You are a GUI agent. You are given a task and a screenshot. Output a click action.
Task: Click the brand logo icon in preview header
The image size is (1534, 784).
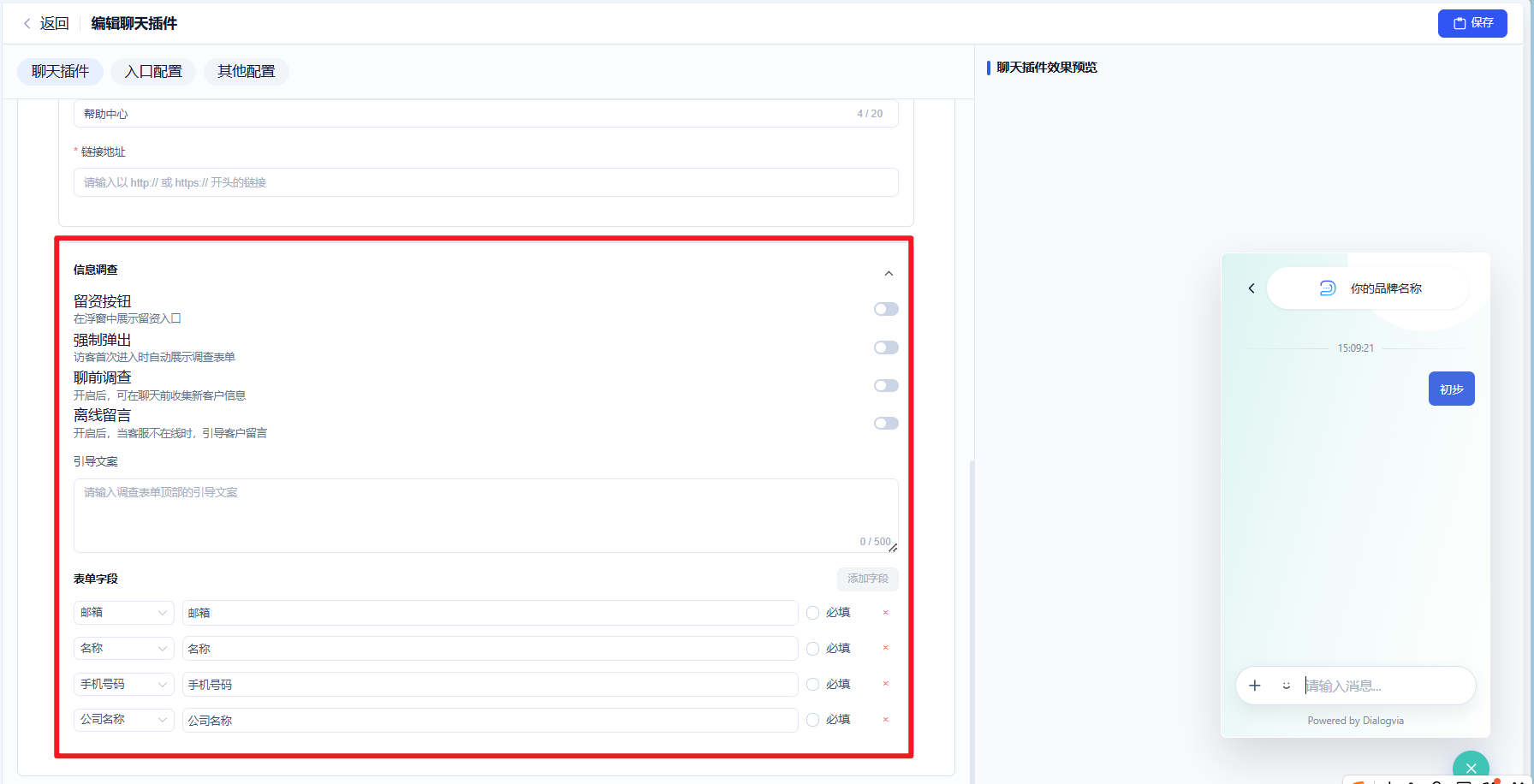coord(1328,288)
